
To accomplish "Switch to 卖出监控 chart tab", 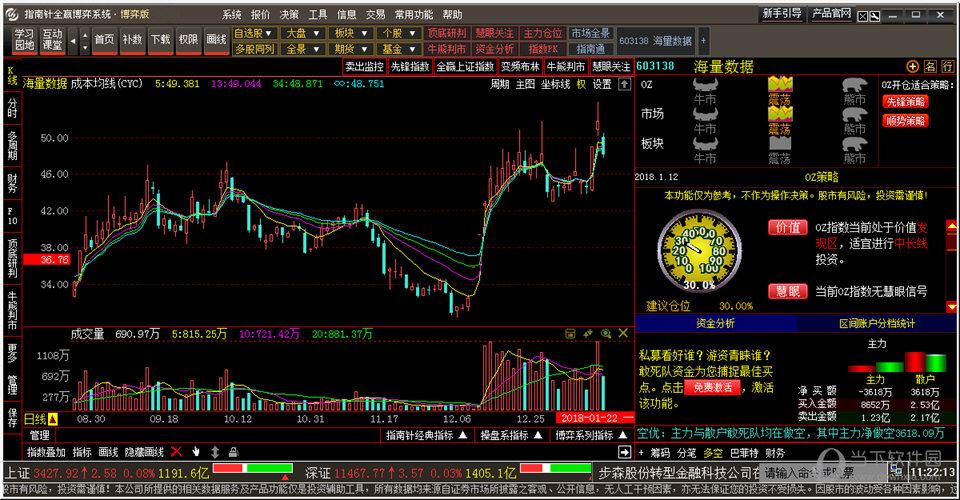I will tap(364, 67).
